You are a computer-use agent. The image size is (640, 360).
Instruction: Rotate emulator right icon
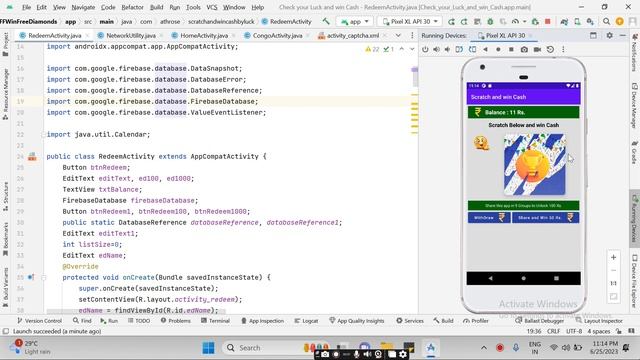click(x=472, y=49)
